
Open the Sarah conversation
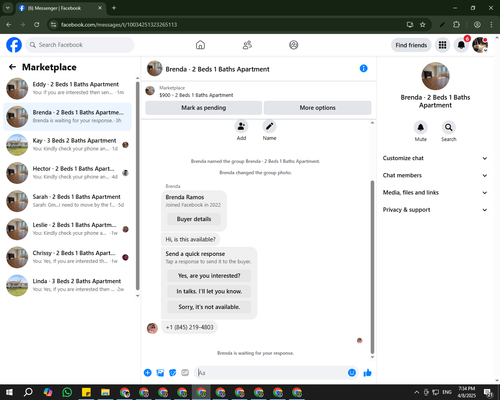[67, 201]
